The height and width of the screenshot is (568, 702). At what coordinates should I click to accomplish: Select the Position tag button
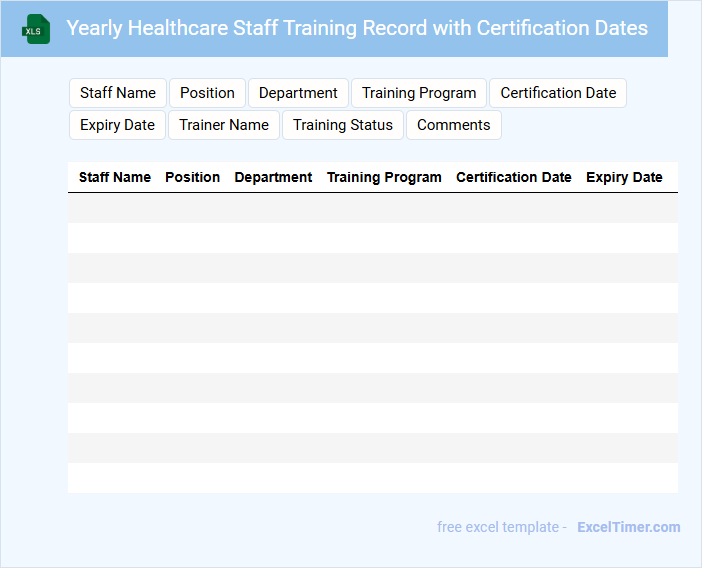point(207,93)
